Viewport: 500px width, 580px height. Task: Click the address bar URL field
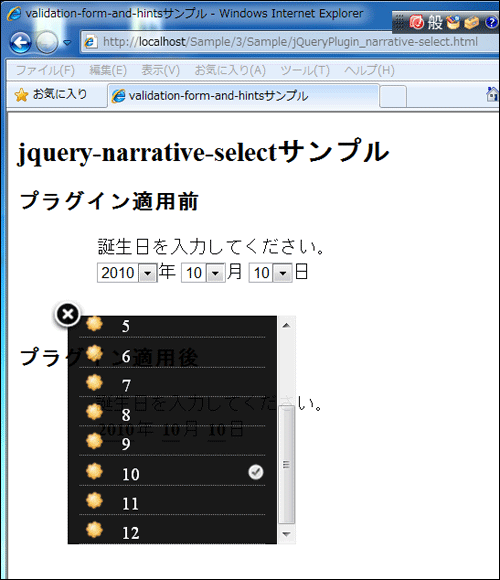(x=290, y=42)
